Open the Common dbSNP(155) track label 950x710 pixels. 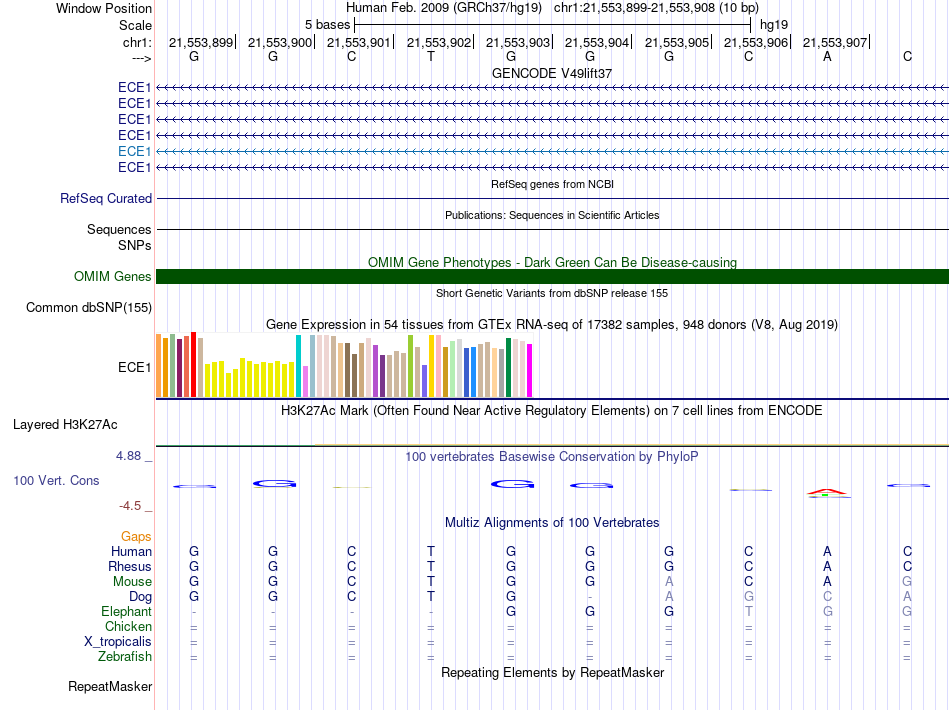88,308
